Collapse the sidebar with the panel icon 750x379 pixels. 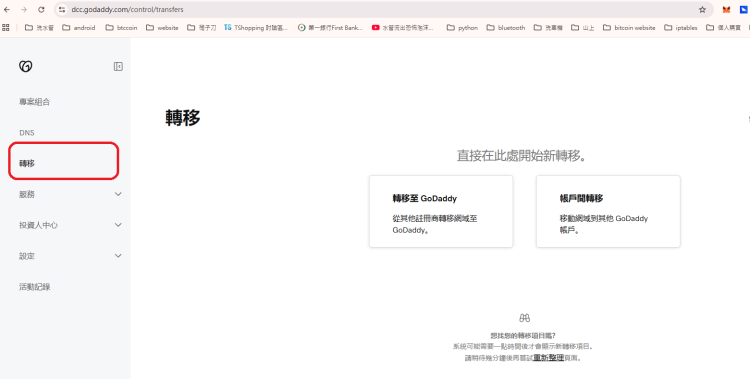pos(118,67)
